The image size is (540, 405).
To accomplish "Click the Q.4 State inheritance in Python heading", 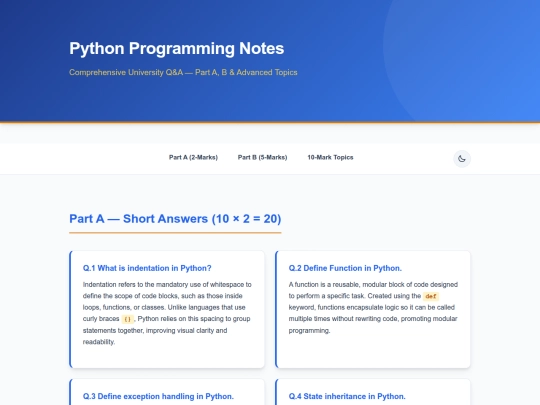I will click(x=347, y=396).
